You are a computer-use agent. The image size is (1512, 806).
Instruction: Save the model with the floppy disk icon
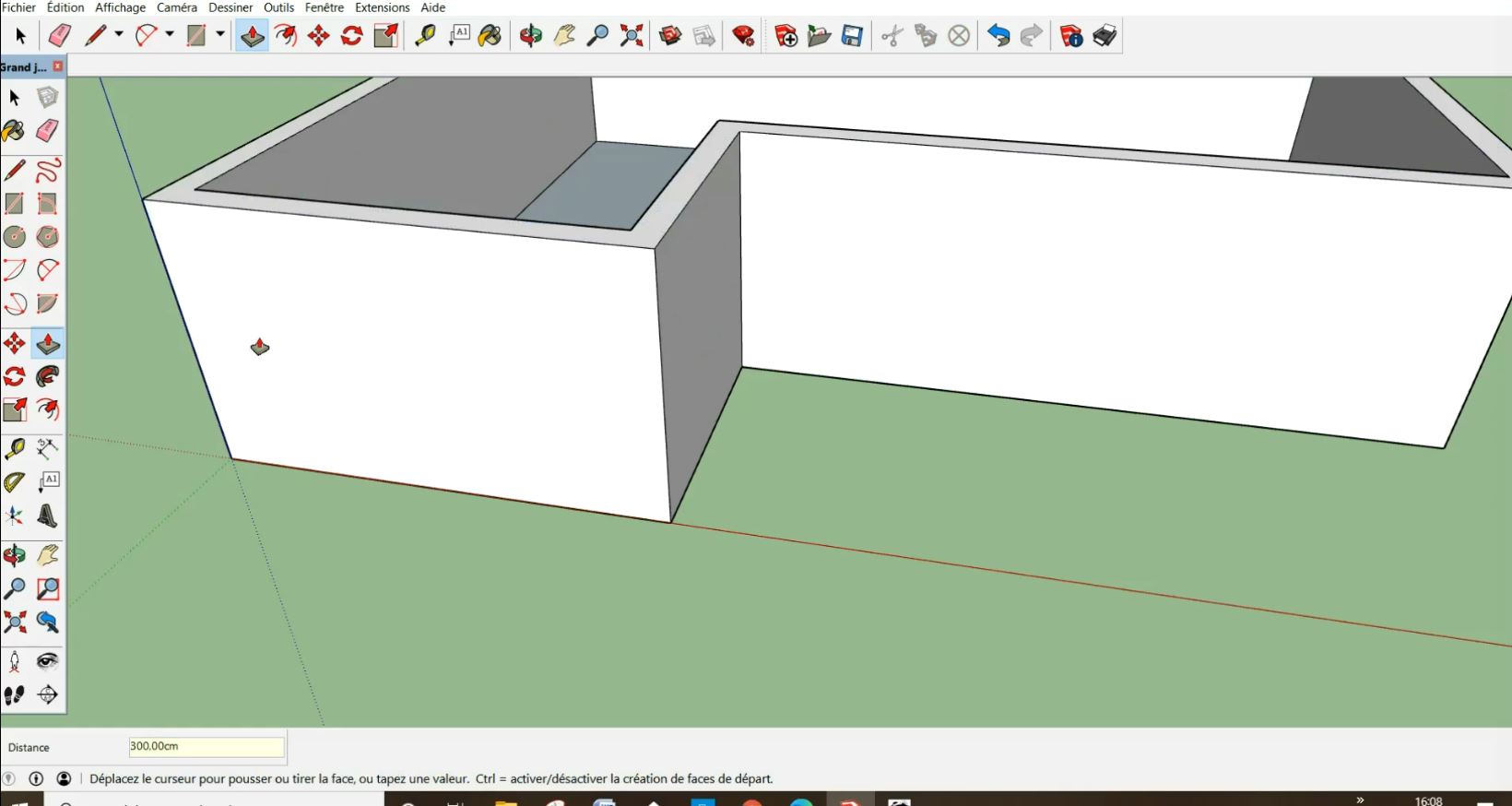click(852, 36)
